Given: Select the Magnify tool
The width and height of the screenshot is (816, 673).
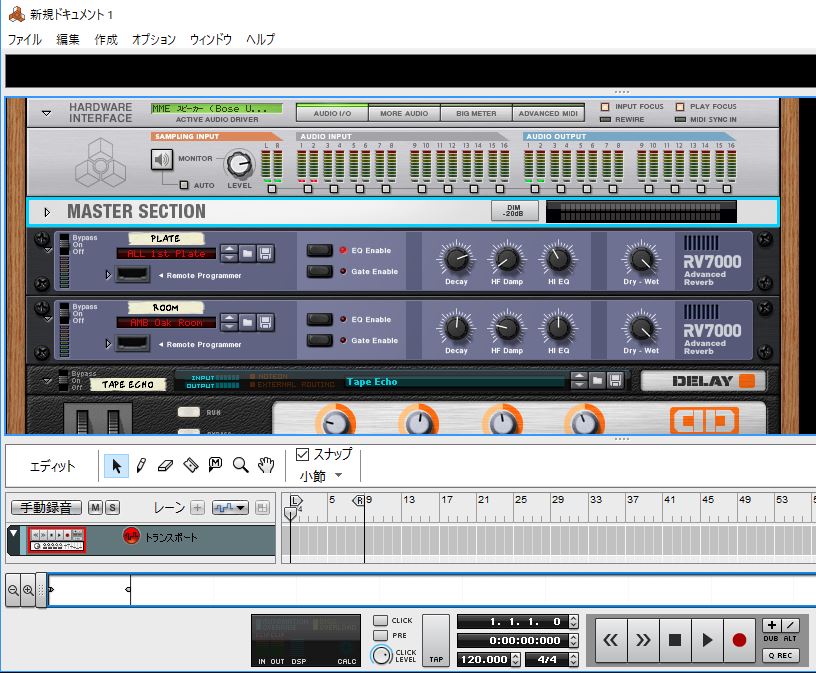Looking at the screenshot, I should (x=240, y=465).
